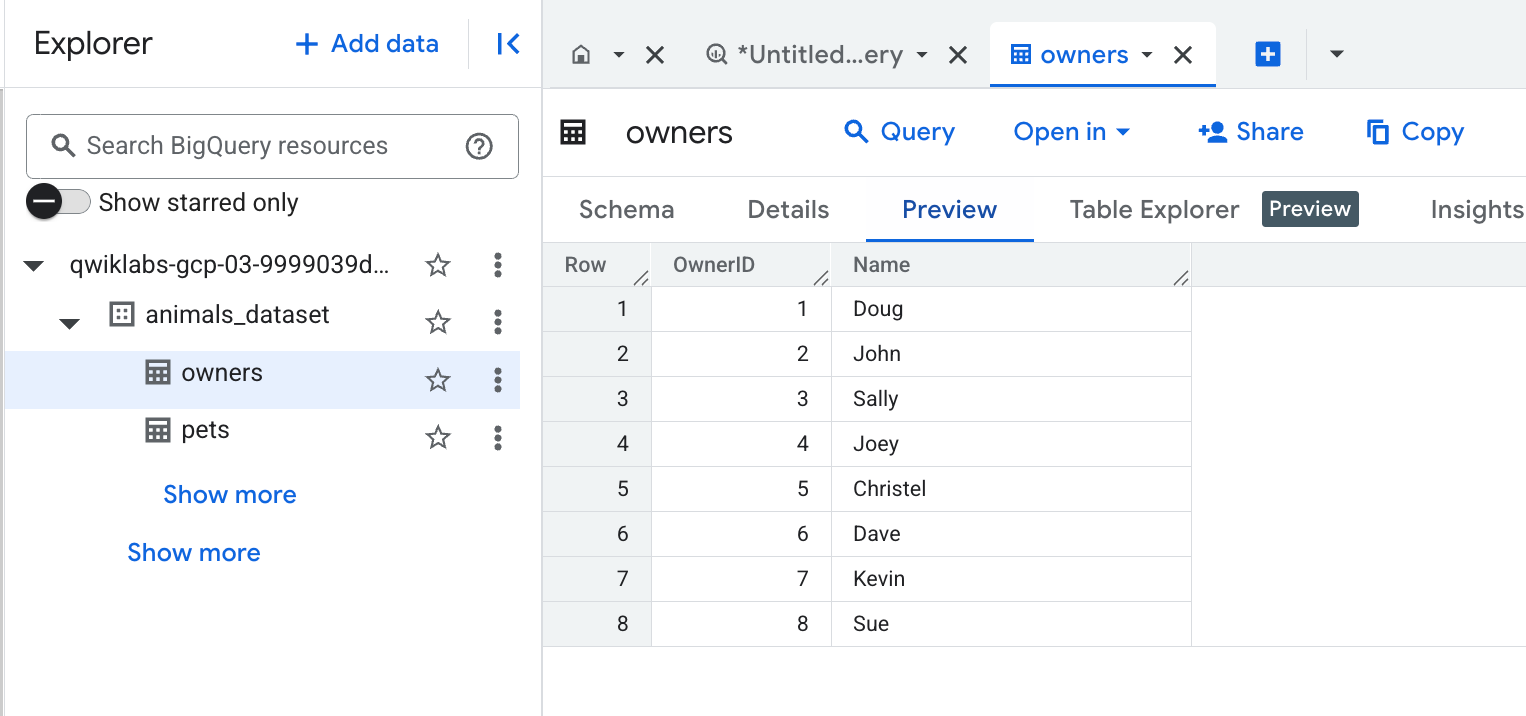This screenshot has width=1526, height=716.
Task: Select the Sally name cell
Action: pyautogui.click(x=1011, y=400)
